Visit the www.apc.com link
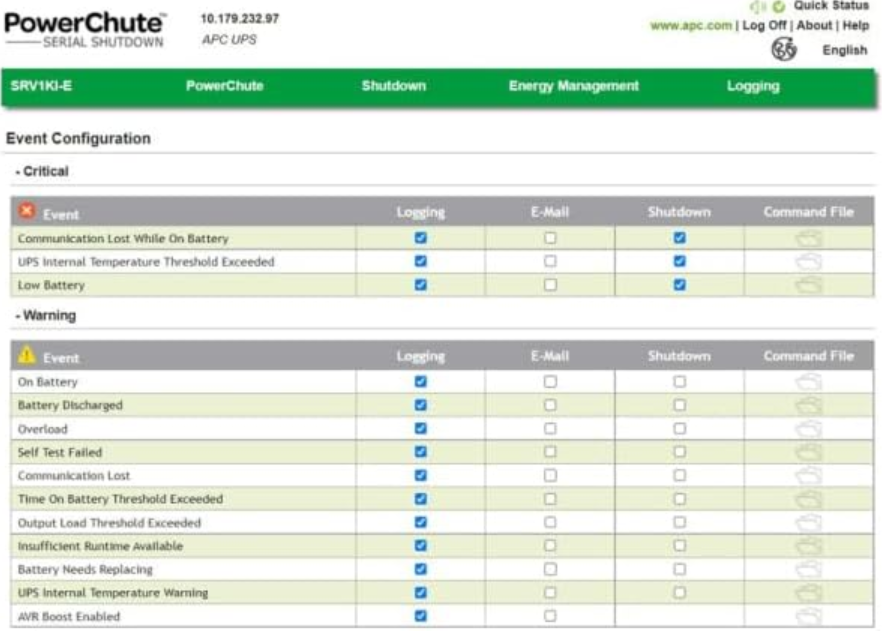 691,25
